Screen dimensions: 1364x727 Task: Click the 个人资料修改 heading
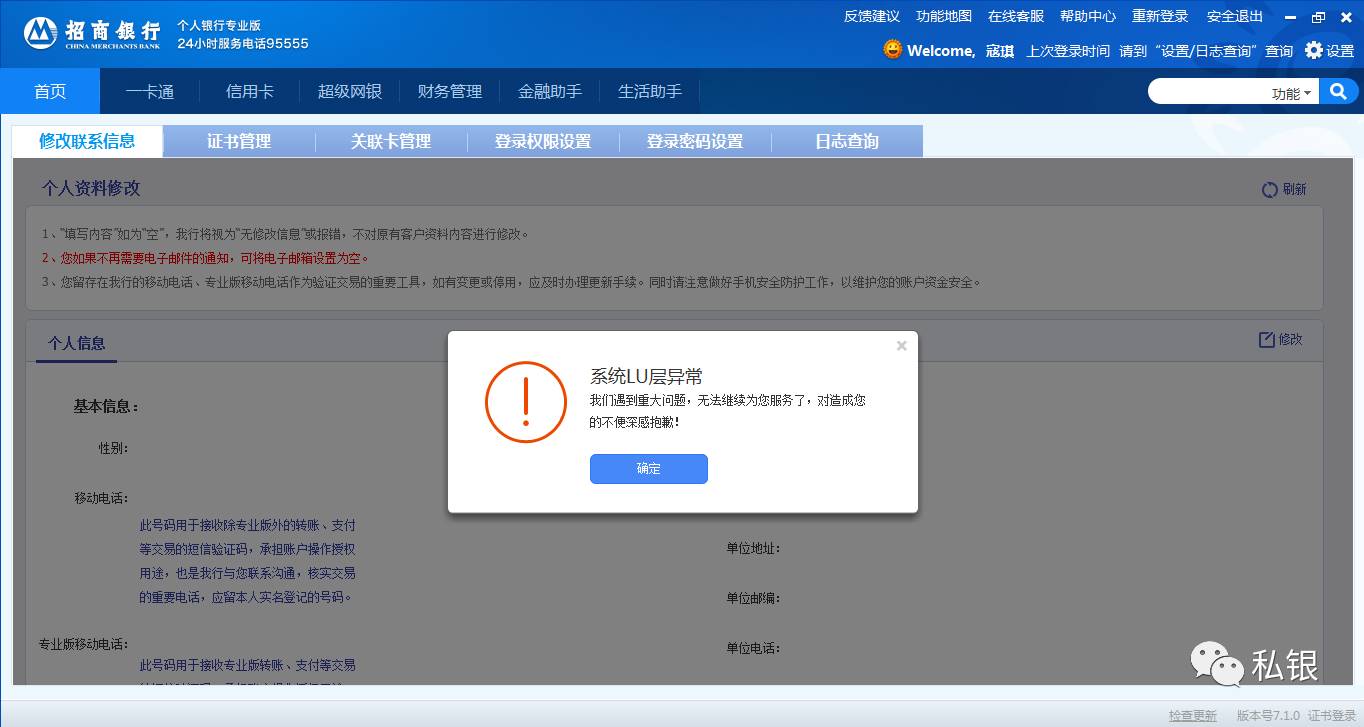coord(91,188)
